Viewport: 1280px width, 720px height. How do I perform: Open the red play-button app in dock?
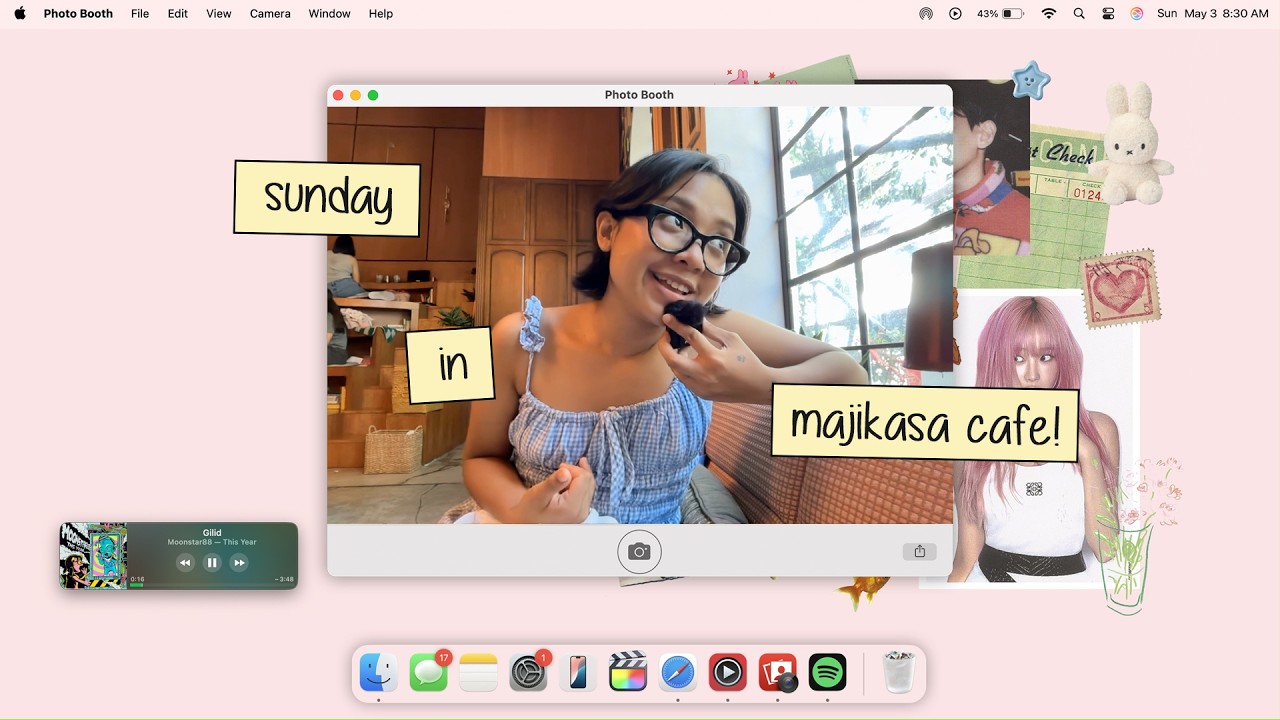[728, 672]
